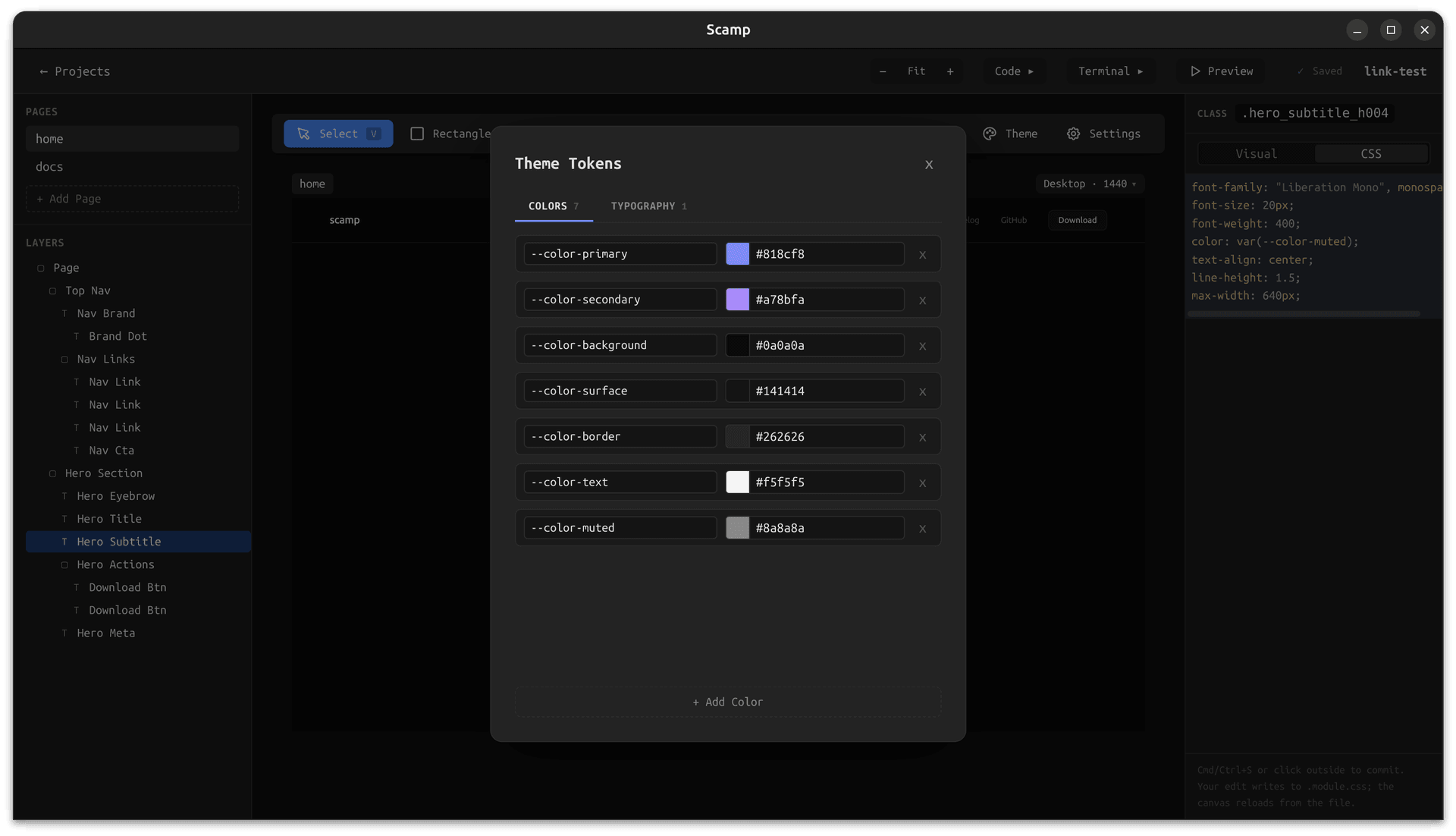Click the Add Color button
This screenshot has height=836, width=1456.
[727, 702]
